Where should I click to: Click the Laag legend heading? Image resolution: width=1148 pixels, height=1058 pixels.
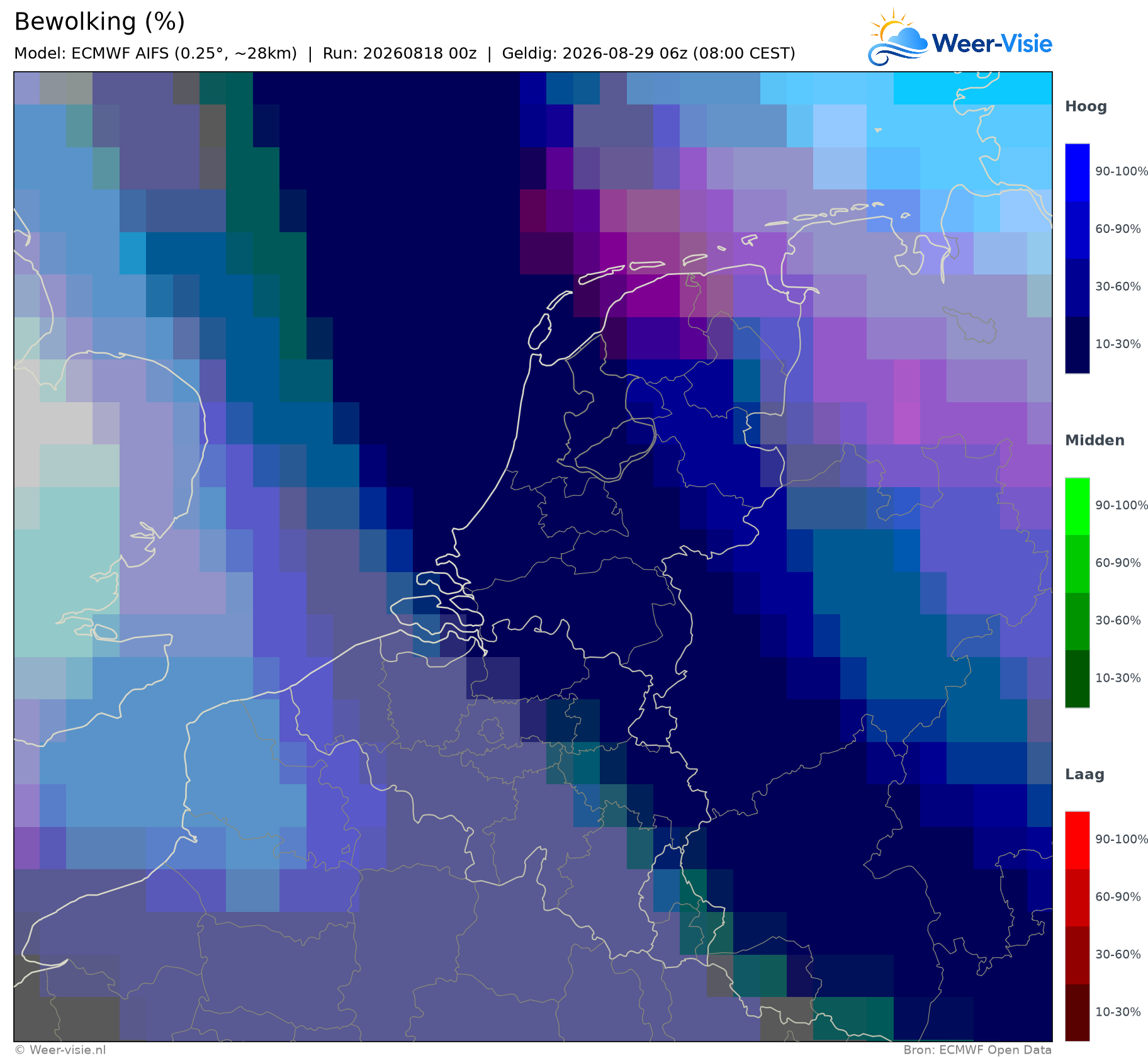(x=1084, y=775)
